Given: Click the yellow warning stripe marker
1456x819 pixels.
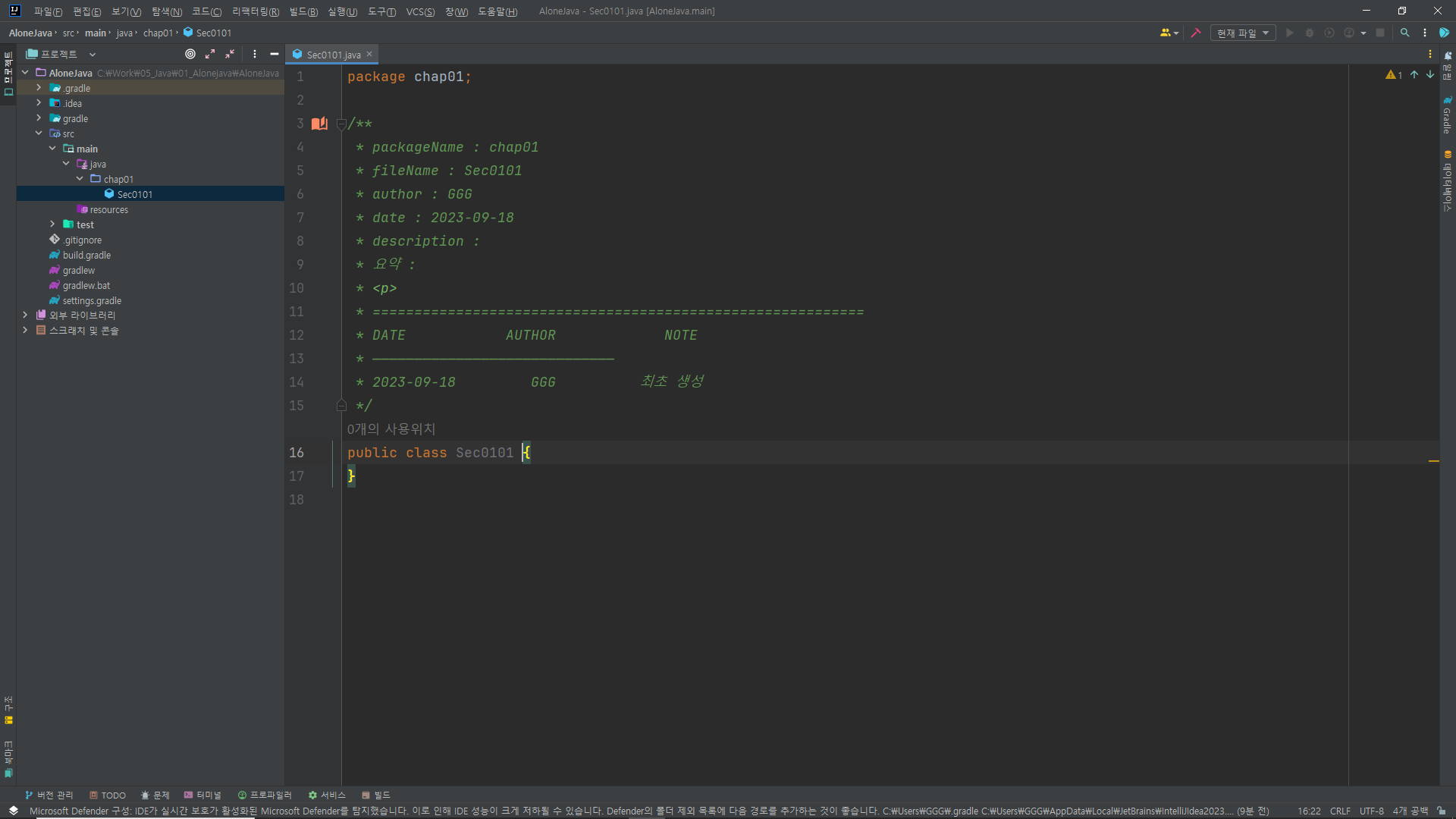Looking at the screenshot, I should click(x=1433, y=460).
